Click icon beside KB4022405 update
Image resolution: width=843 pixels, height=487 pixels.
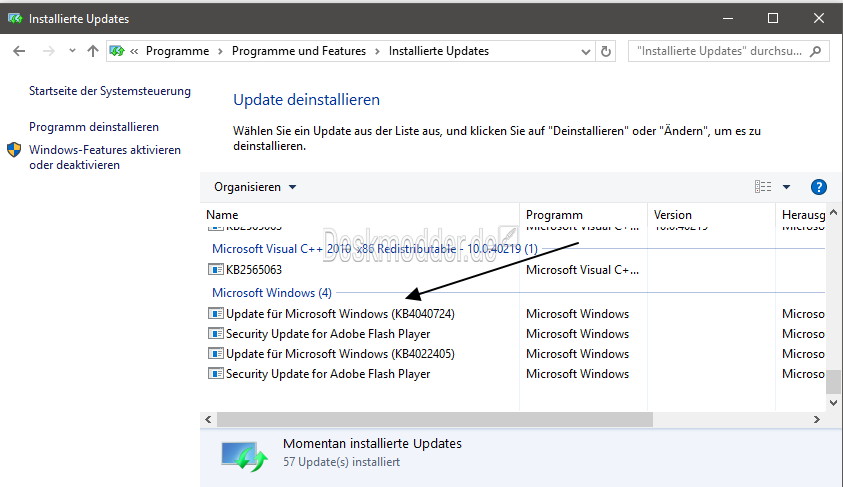pos(216,354)
